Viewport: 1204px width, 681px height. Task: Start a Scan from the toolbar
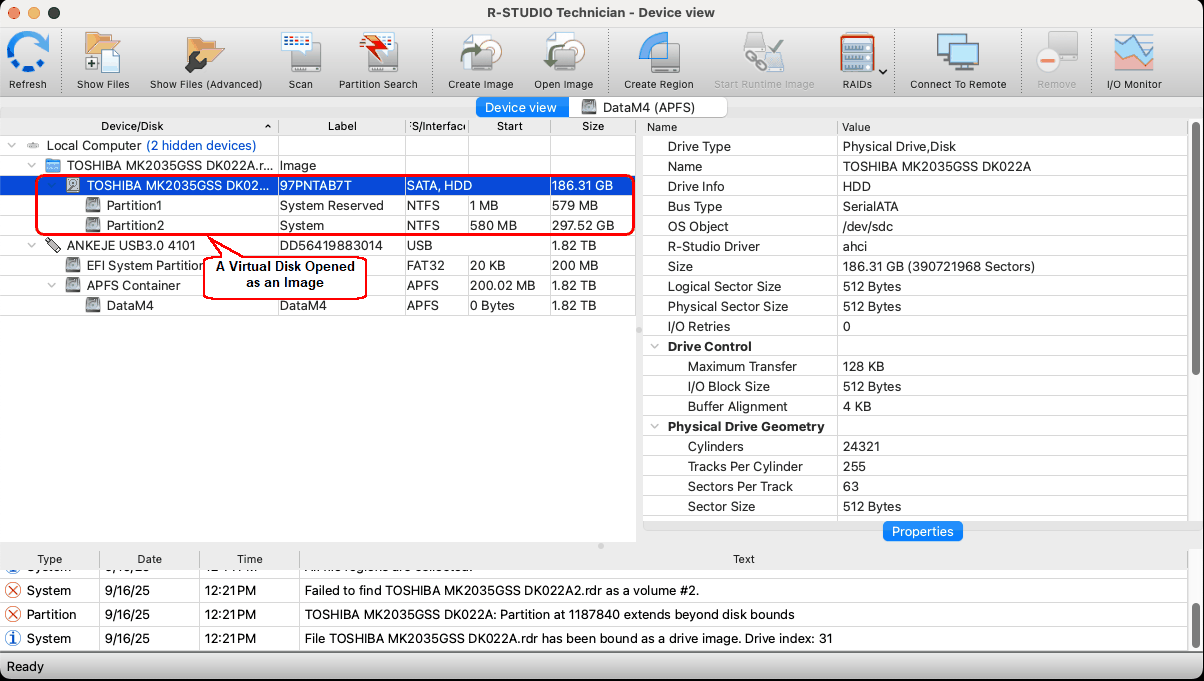[x=300, y=56]
